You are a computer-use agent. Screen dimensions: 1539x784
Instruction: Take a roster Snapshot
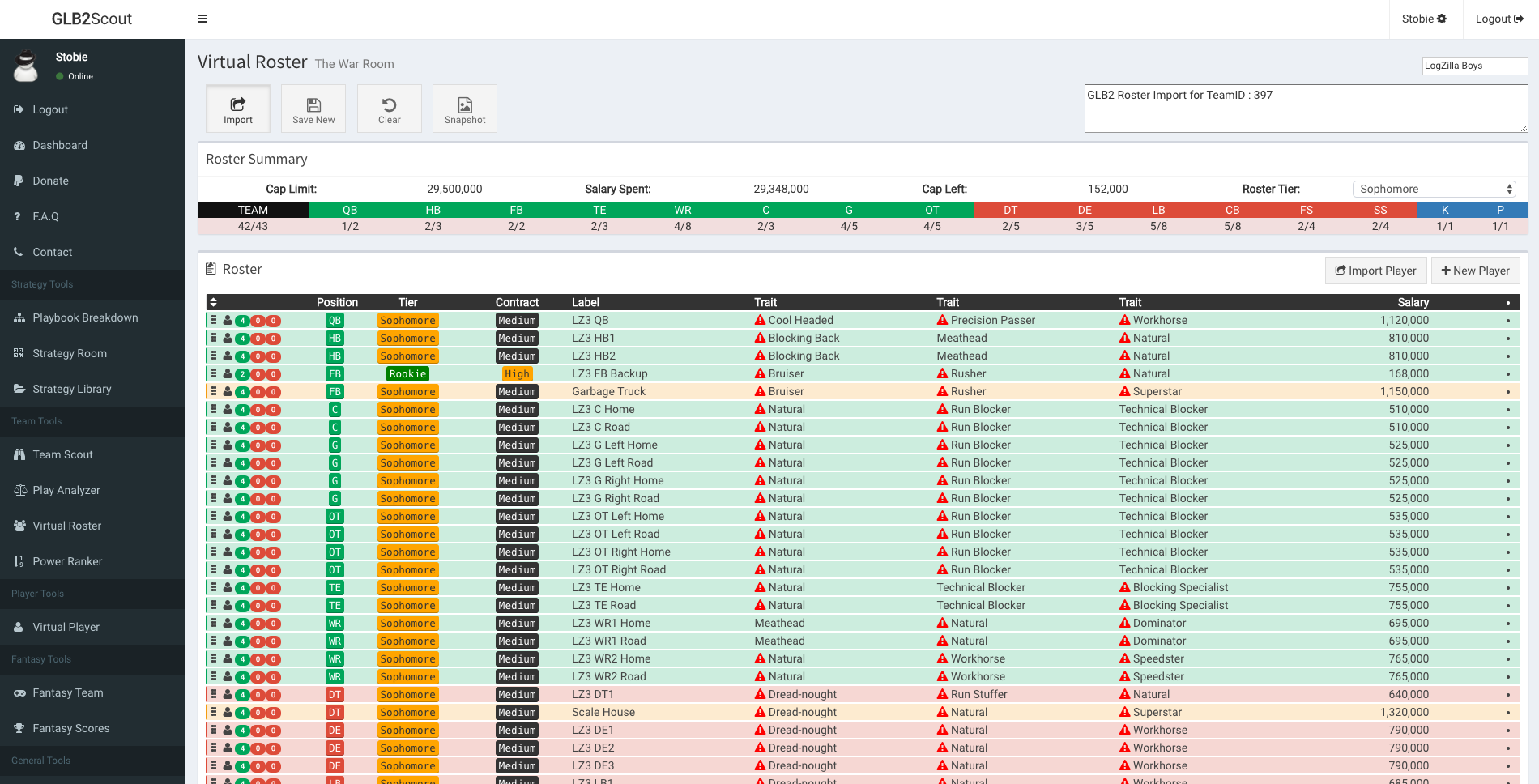click(465, 109)
